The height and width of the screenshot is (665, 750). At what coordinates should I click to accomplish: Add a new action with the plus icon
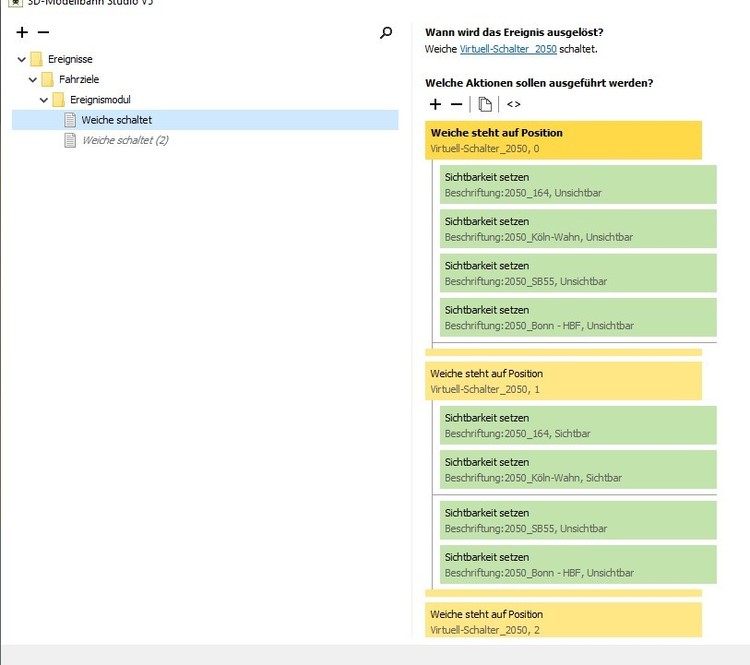pos(435,104)
